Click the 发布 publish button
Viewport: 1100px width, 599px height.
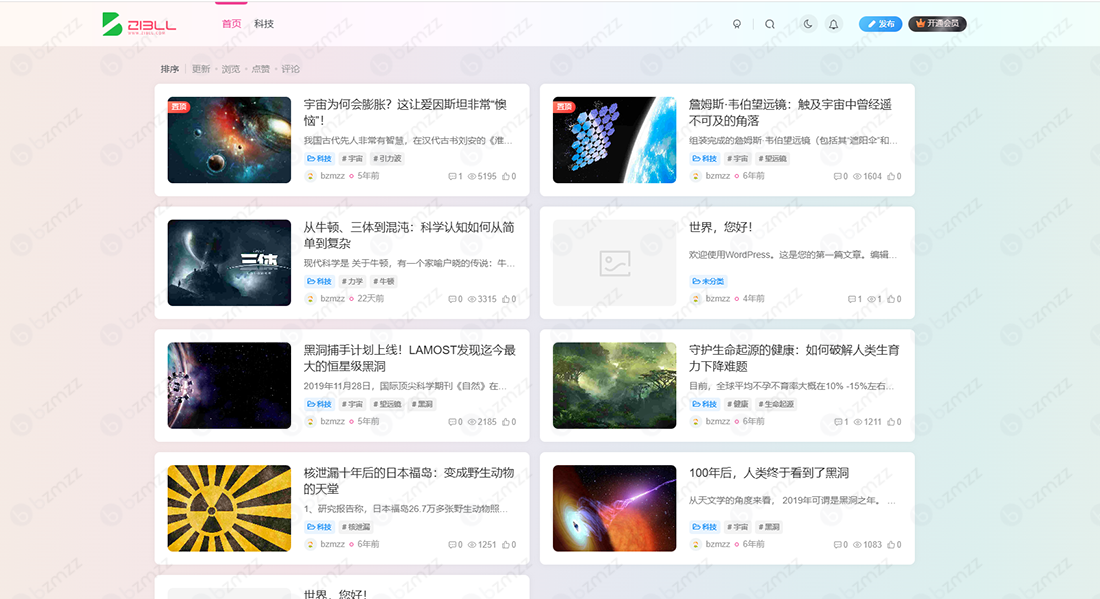(x=880, y=24)
